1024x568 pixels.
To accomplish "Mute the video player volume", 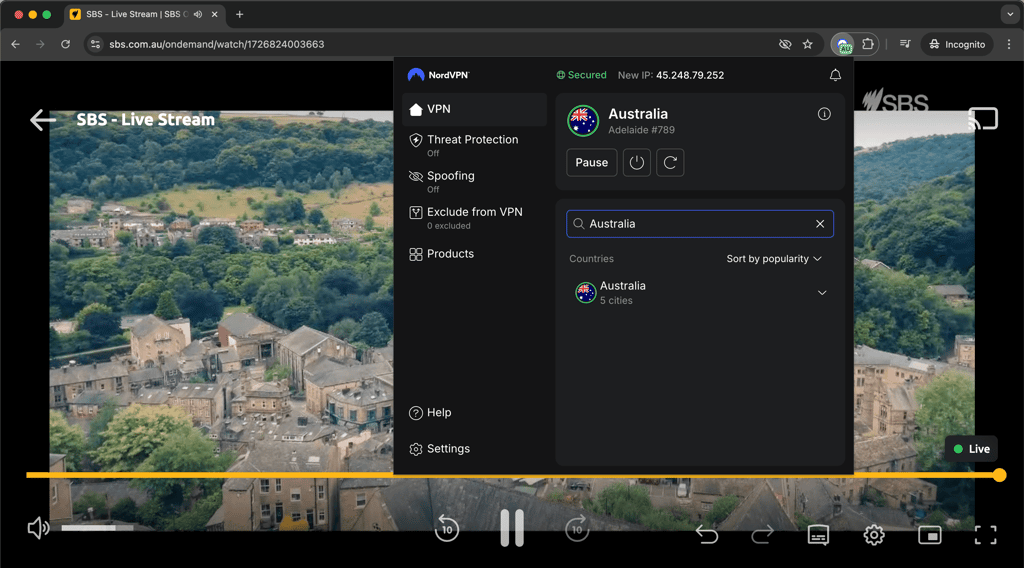I will point(39,528).
